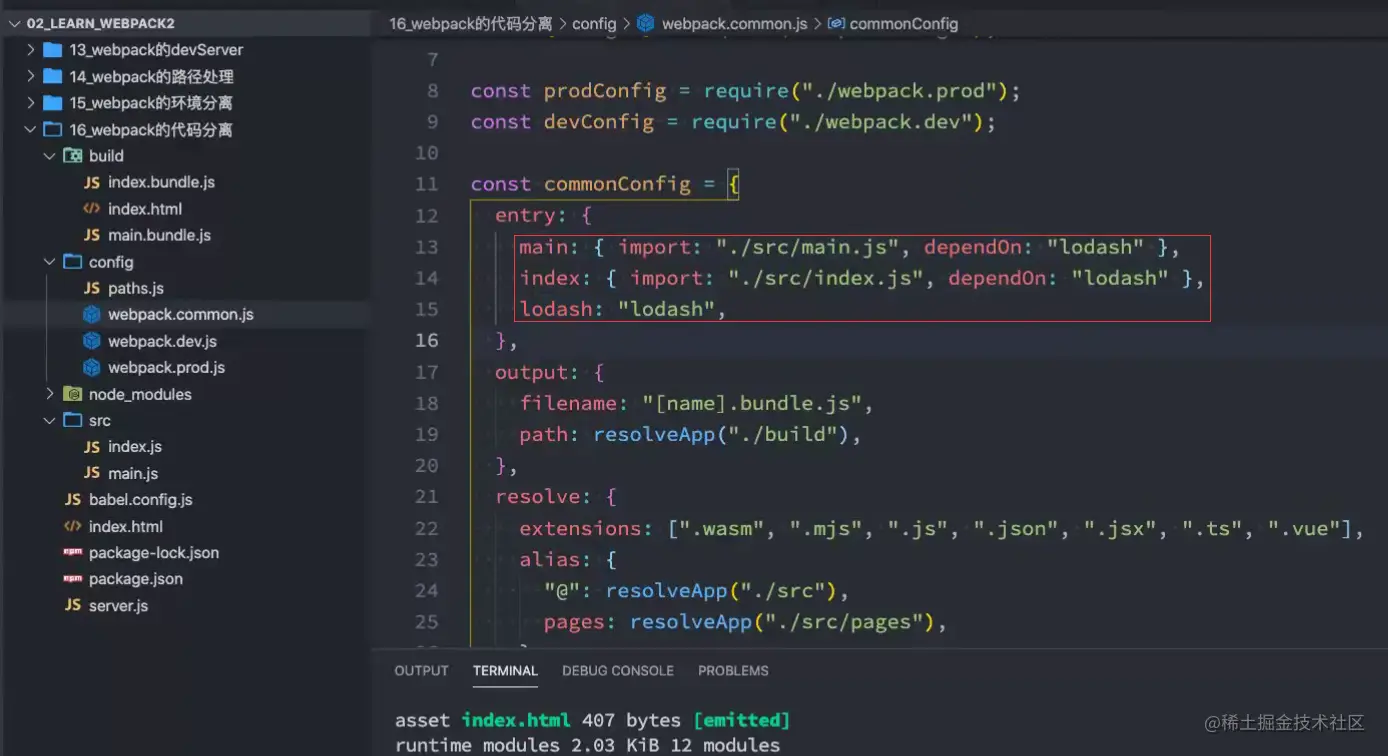Click the config folder icon

coord(72,262)
